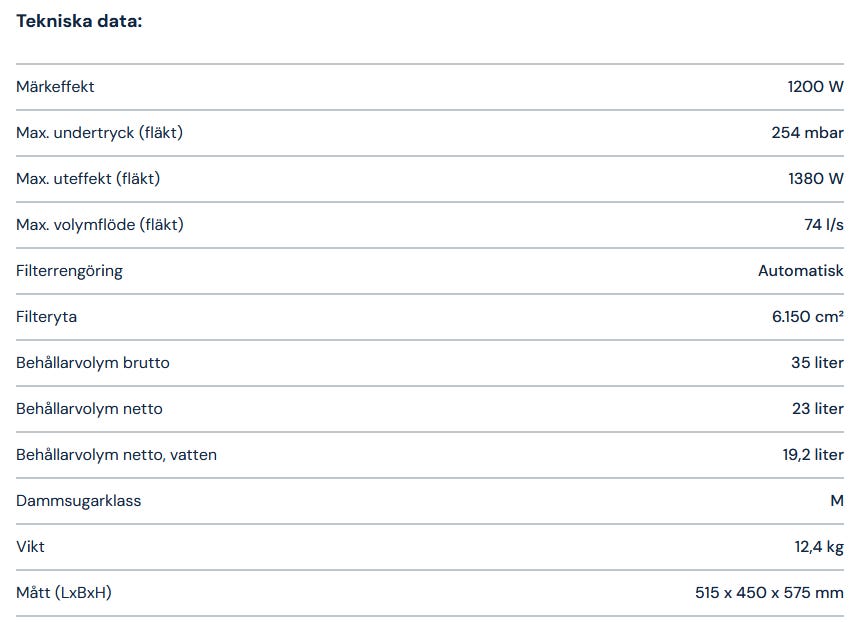Select the Filterrengöring label
This screenshot has width=858, height=622.
[x=69, y=271]
